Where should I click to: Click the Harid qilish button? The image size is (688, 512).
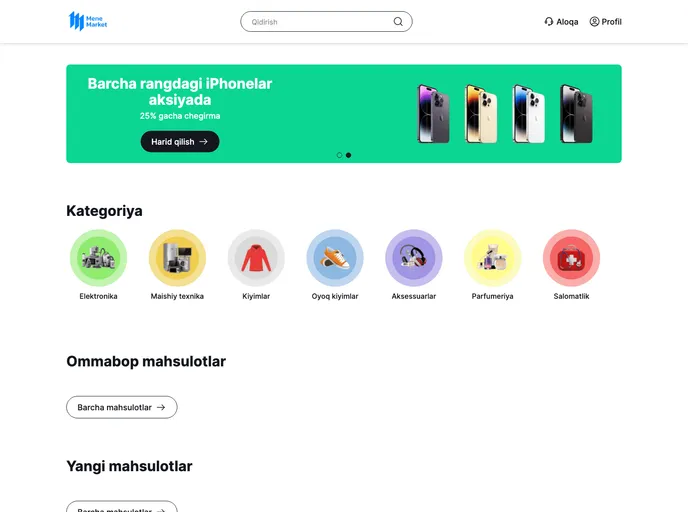180,142
